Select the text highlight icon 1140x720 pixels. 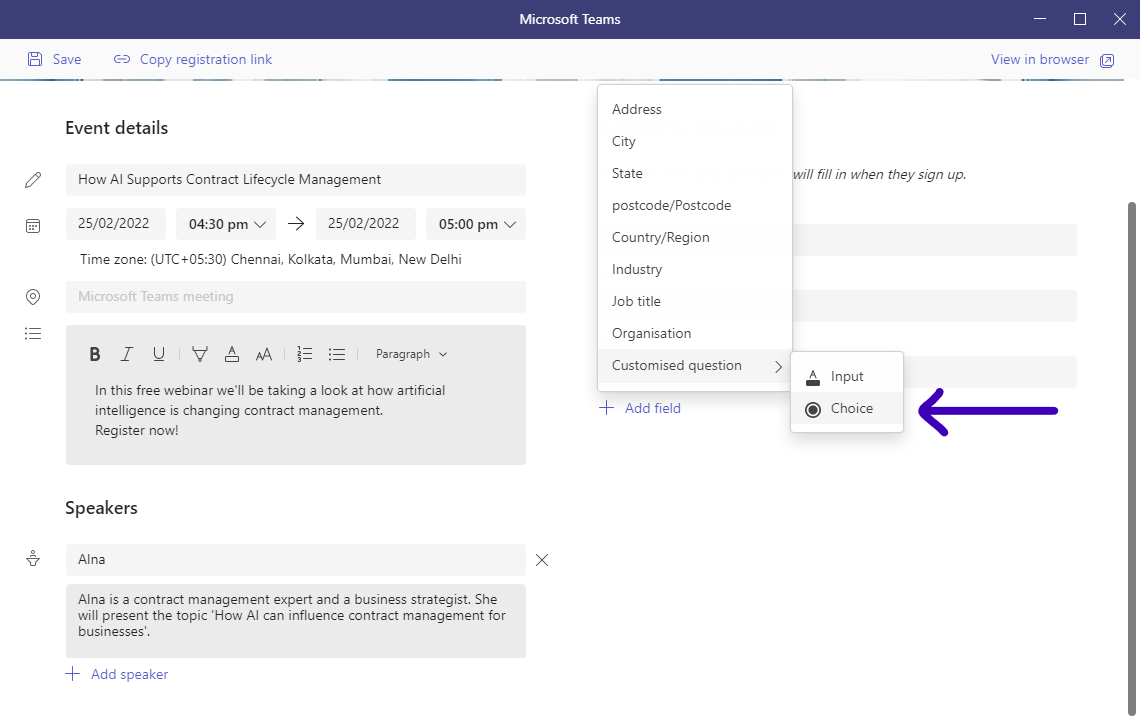200,353
